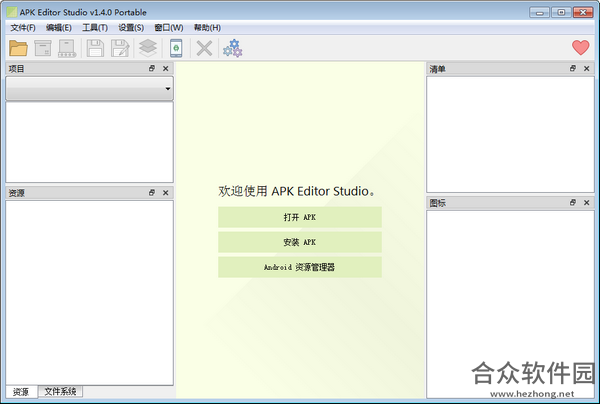Screen dimensions: 600x404
Task: Open the 设置(S) menu
Action: pyautogui.click(x=131, y=28)
